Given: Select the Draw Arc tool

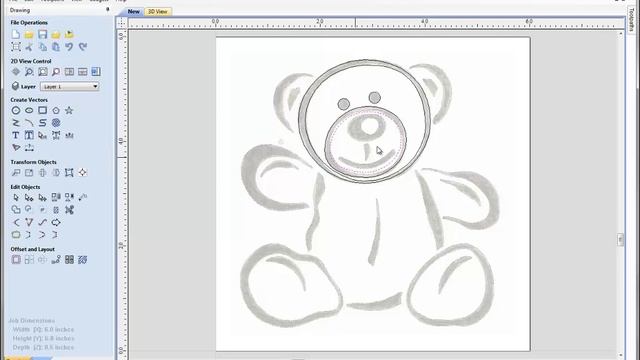Looking at the screenshot, I should coord(29,122).
